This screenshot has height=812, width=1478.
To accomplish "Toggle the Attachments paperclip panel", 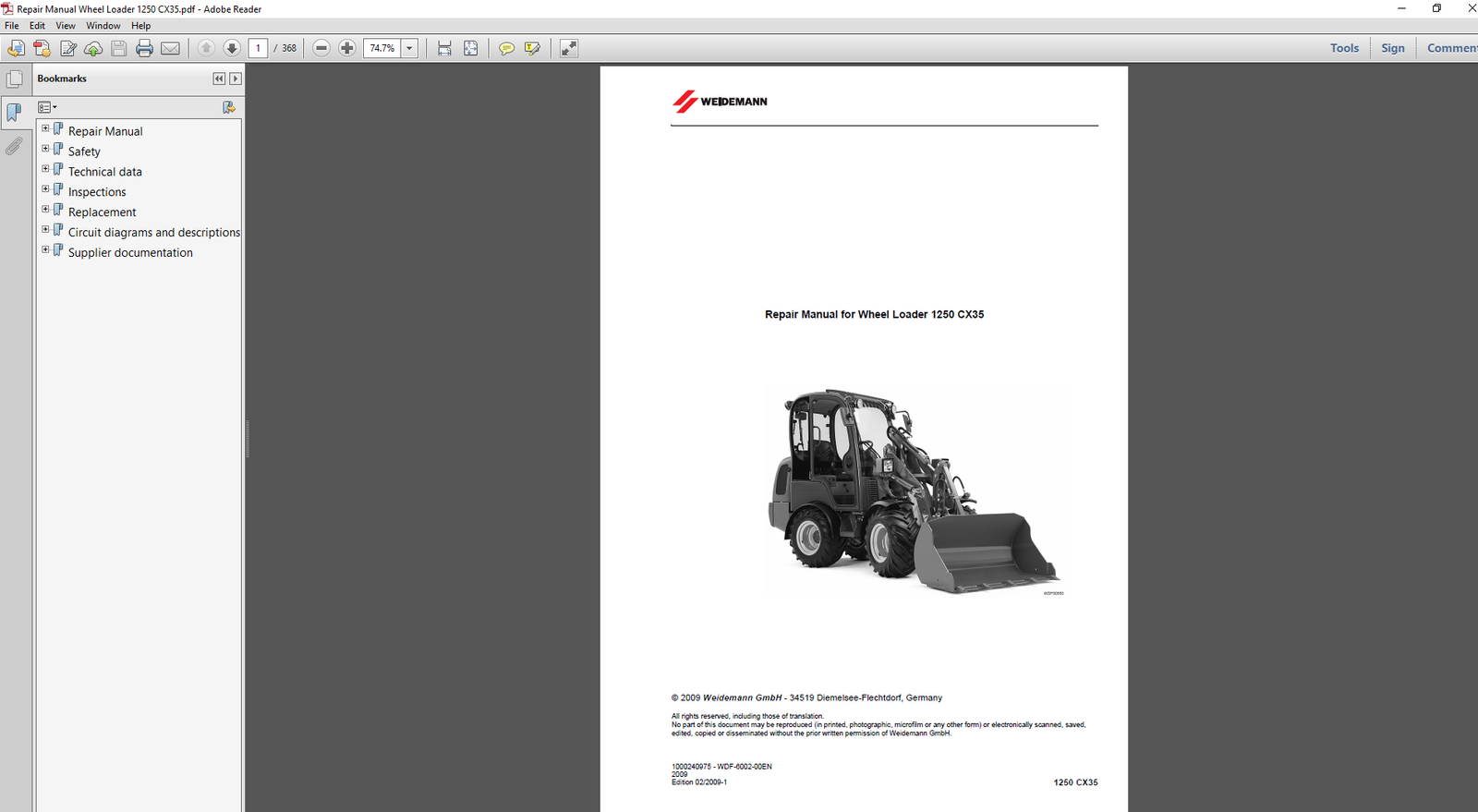I will (x=14, y=146).
